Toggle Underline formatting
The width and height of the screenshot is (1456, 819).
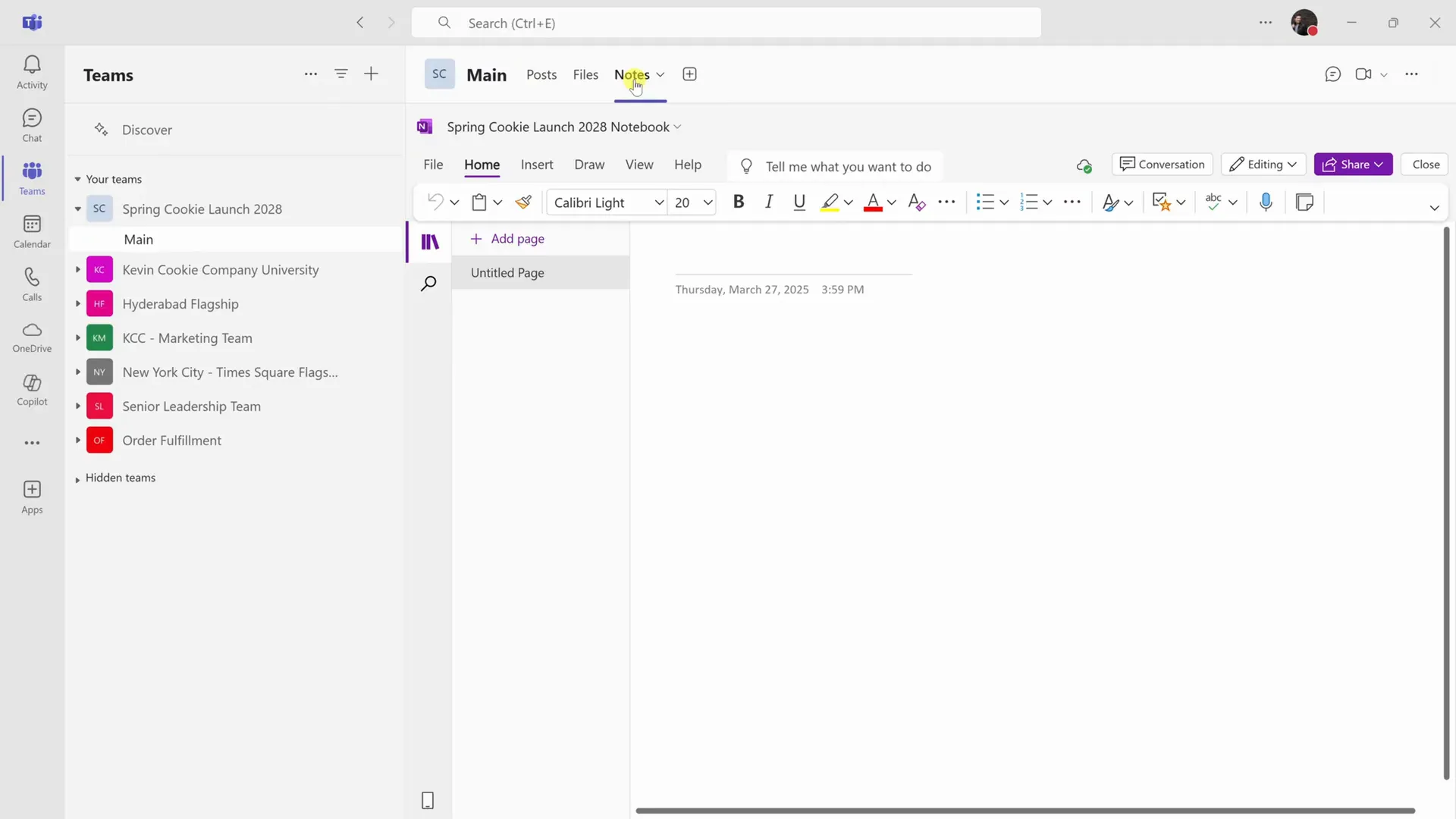pyautogui.click(x=799, y=202)
